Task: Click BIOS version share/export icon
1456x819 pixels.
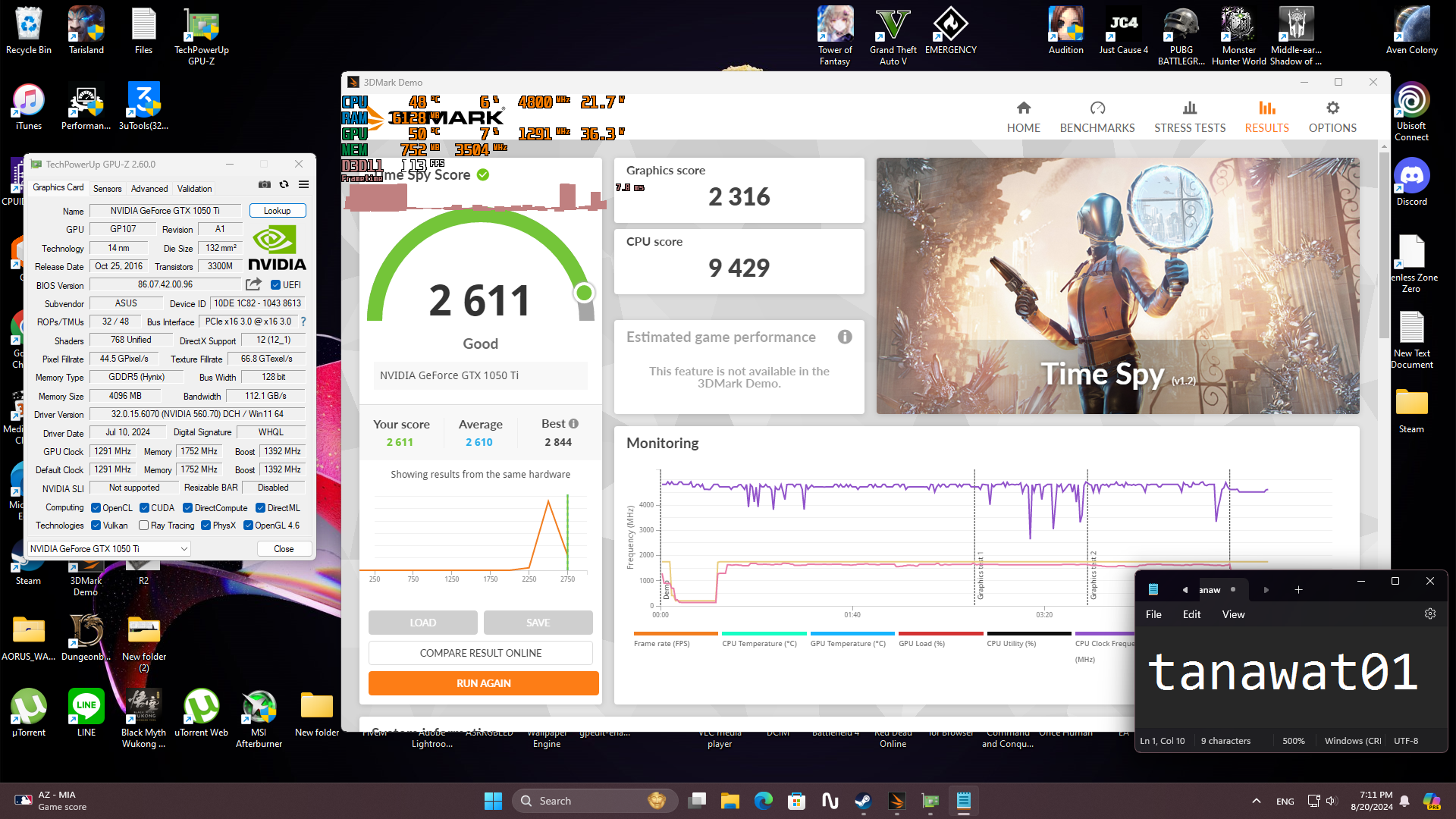Action: coord(253,284)
